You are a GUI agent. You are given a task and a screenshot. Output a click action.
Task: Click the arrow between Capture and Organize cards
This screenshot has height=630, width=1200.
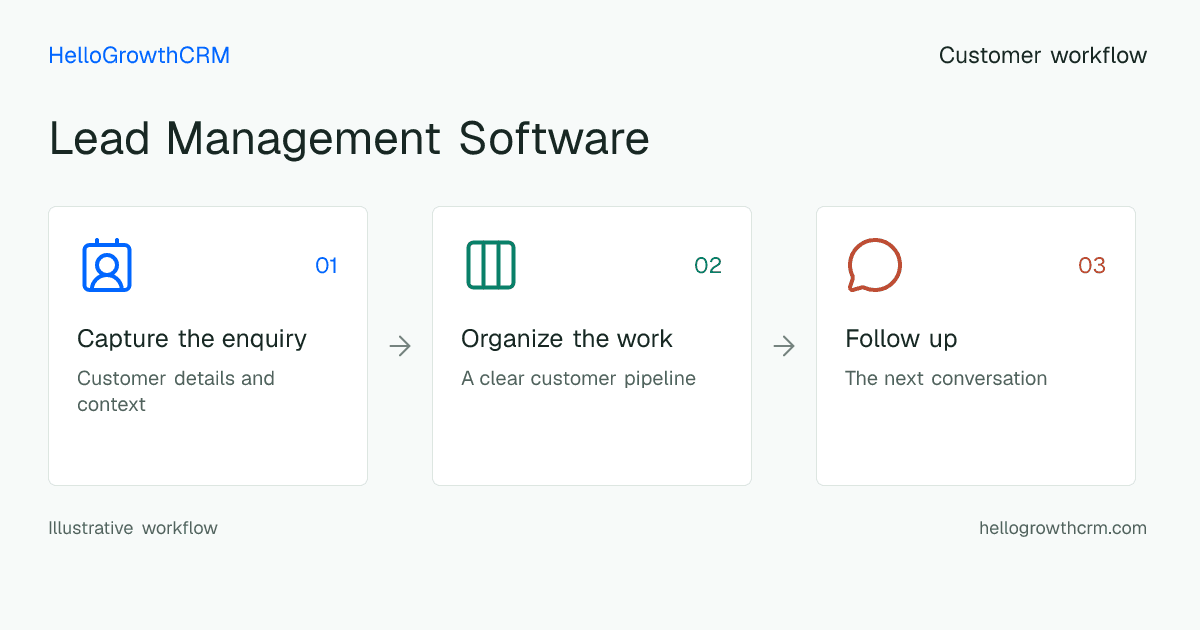pos(400,346)
